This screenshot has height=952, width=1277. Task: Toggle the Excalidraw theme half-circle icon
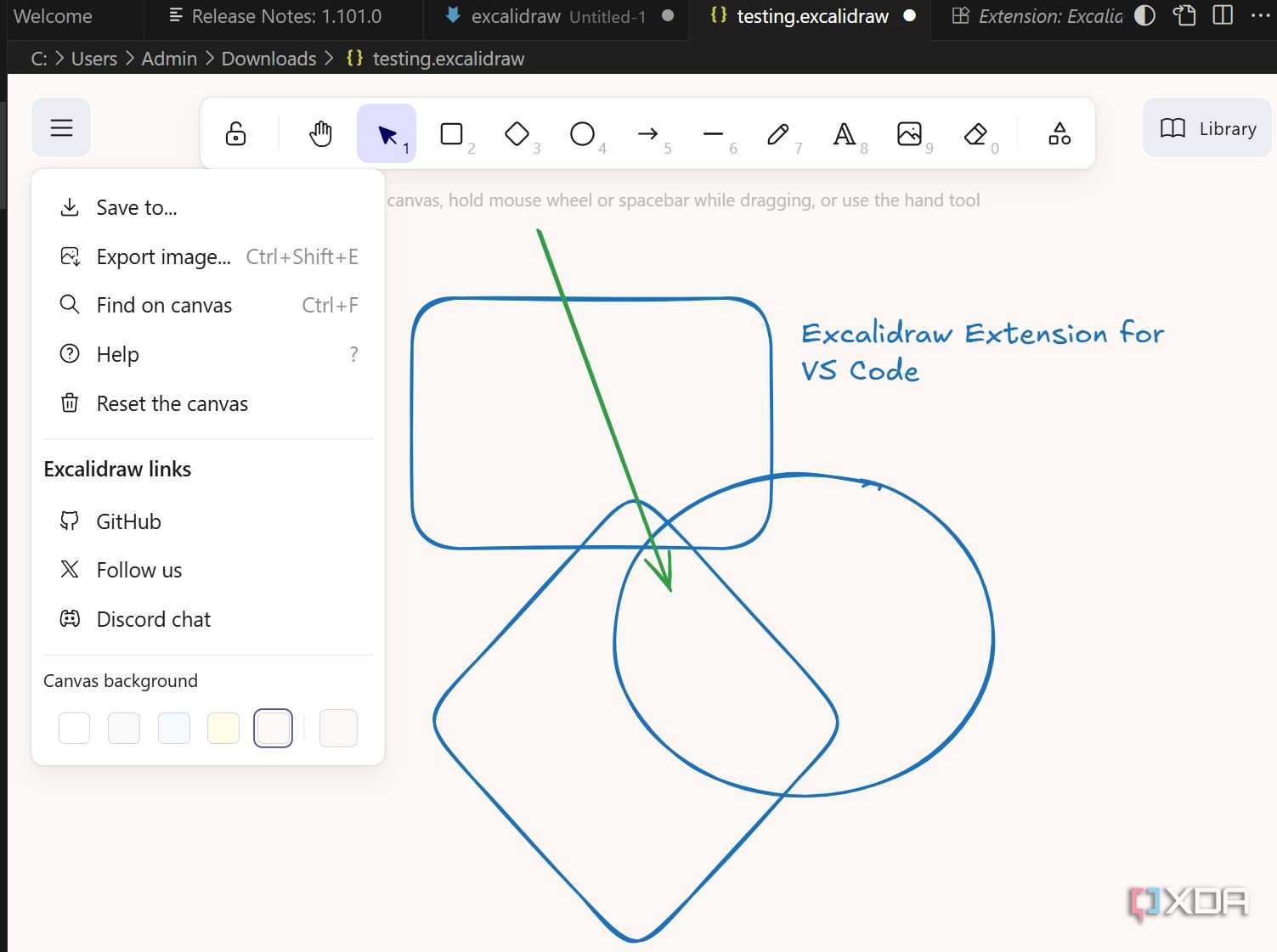click(1145, 16)
